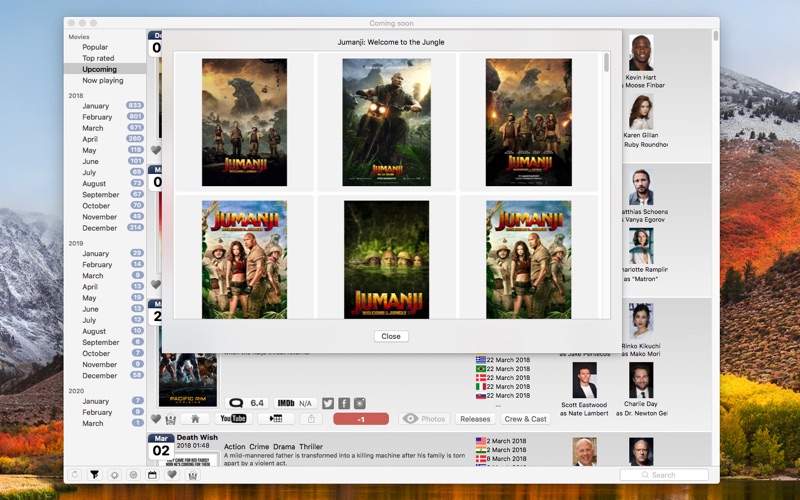Open the Twitter icon link
Screen dimensions: 800x500
(328, 403)
